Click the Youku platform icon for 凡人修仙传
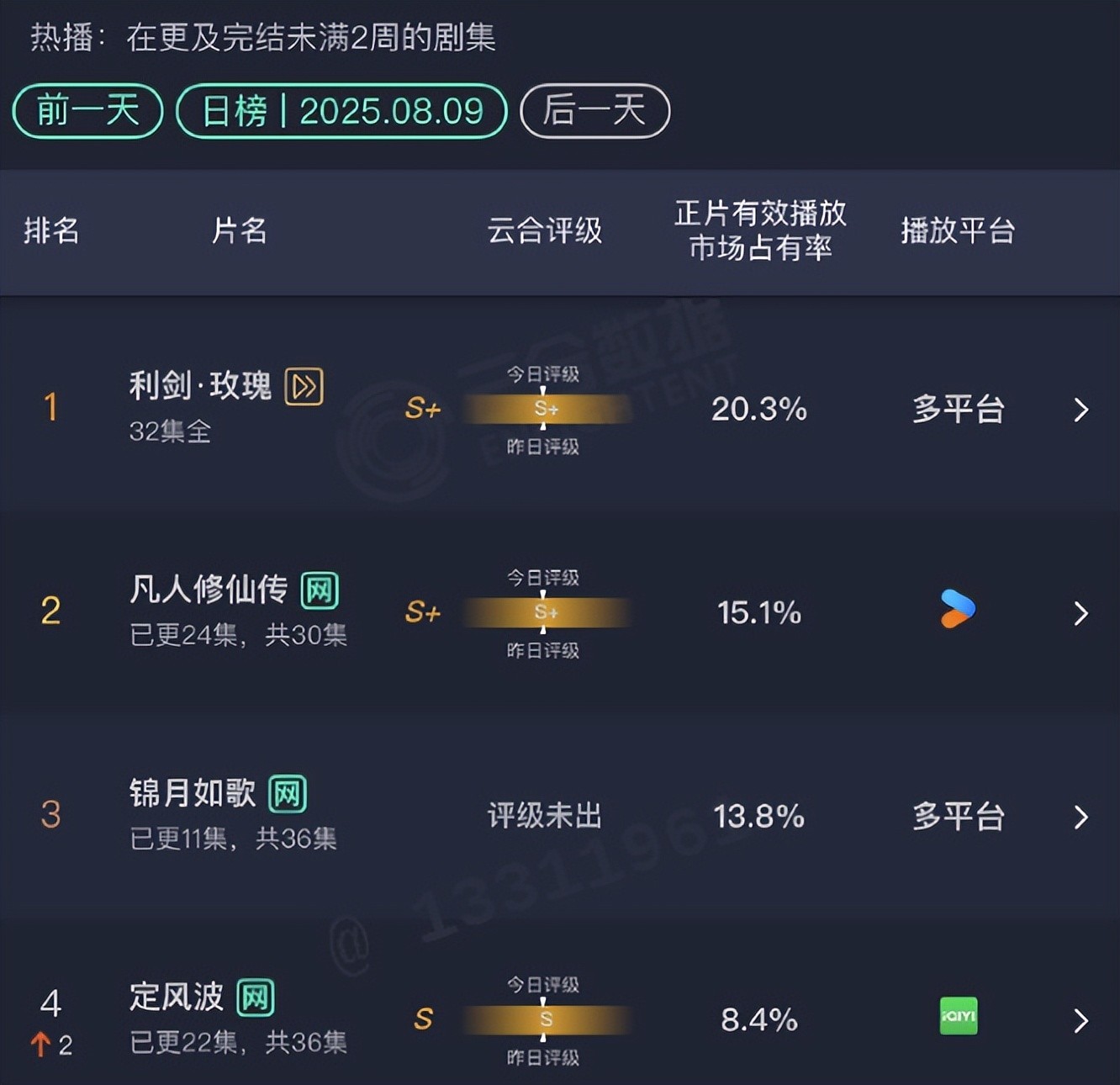Screen dimensions: 1120x1085 [958, 609]
